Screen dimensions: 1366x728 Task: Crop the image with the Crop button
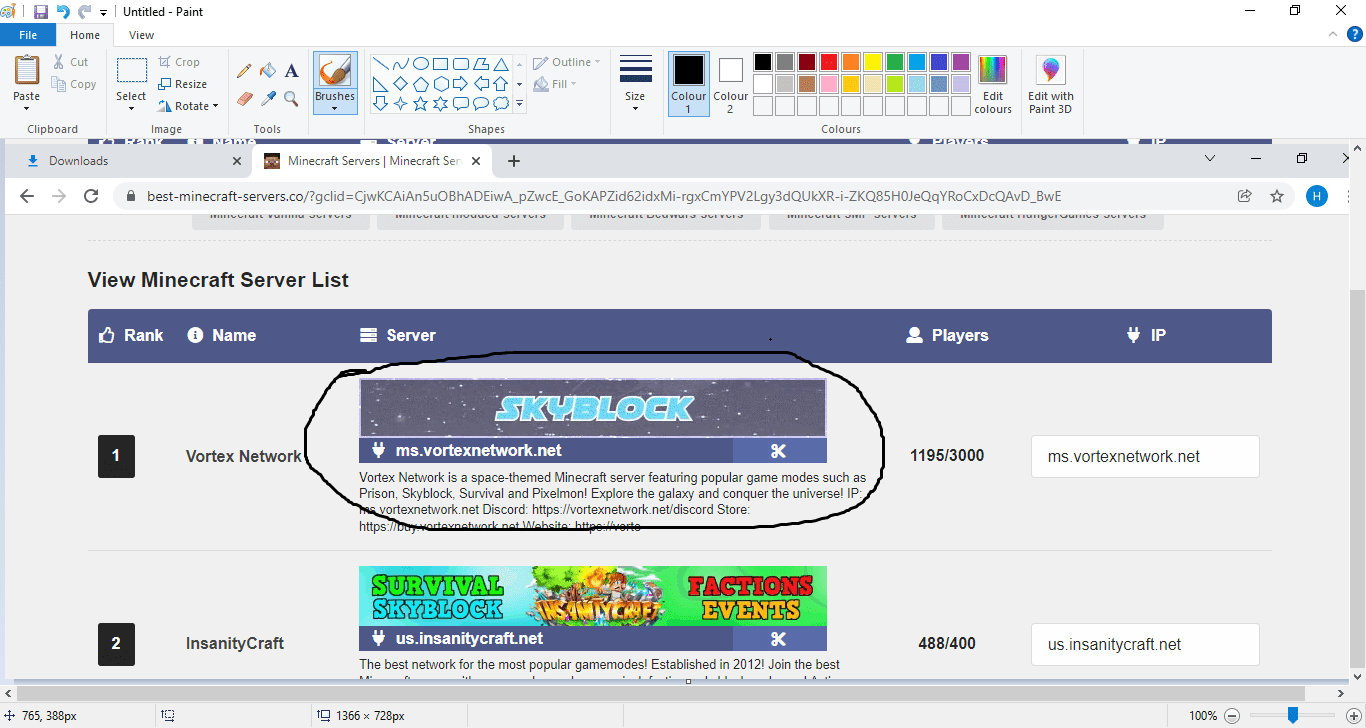180,62
